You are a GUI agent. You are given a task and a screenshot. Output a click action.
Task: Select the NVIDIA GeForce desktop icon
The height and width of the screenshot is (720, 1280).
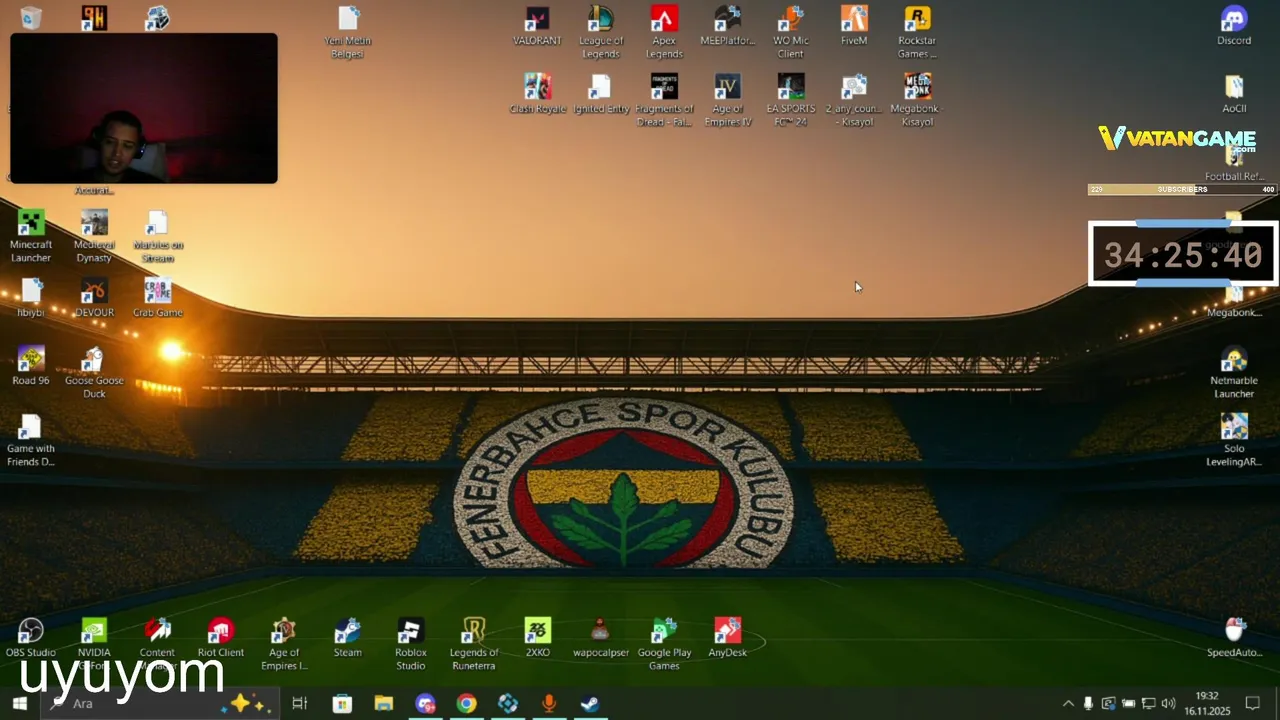(94, 643)
